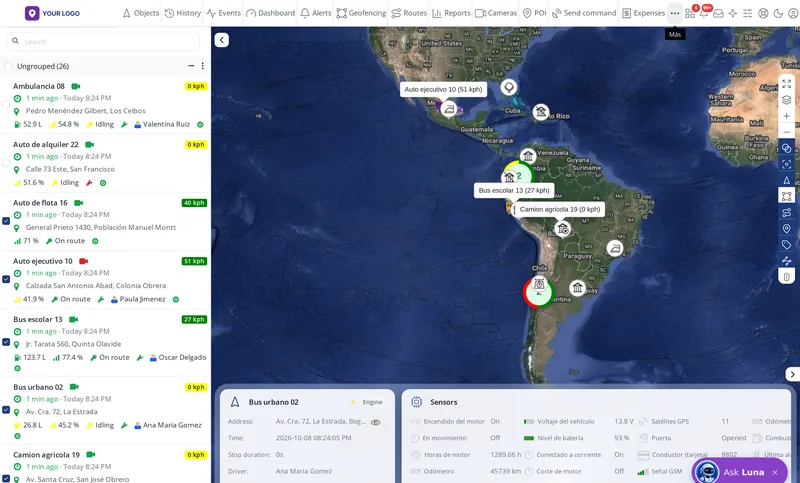Viewport: 800px width, 483px height.
Task: Click the fullscreen map icon
Action: 786,84
